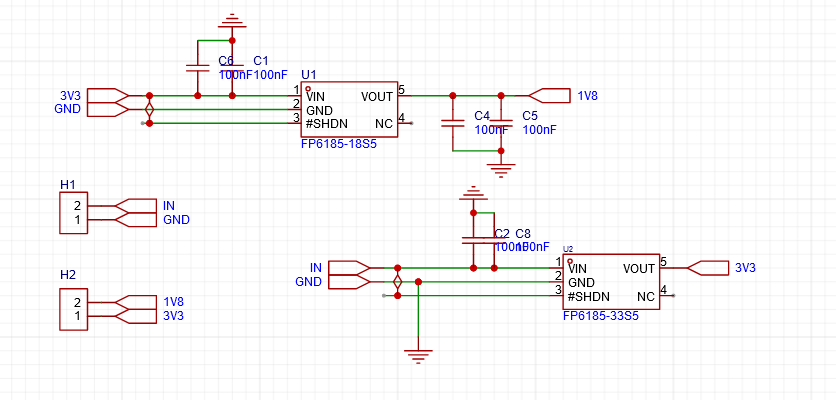Select the IN net port on header H1
Screen dimensions: 836x400
click(136, 205)
